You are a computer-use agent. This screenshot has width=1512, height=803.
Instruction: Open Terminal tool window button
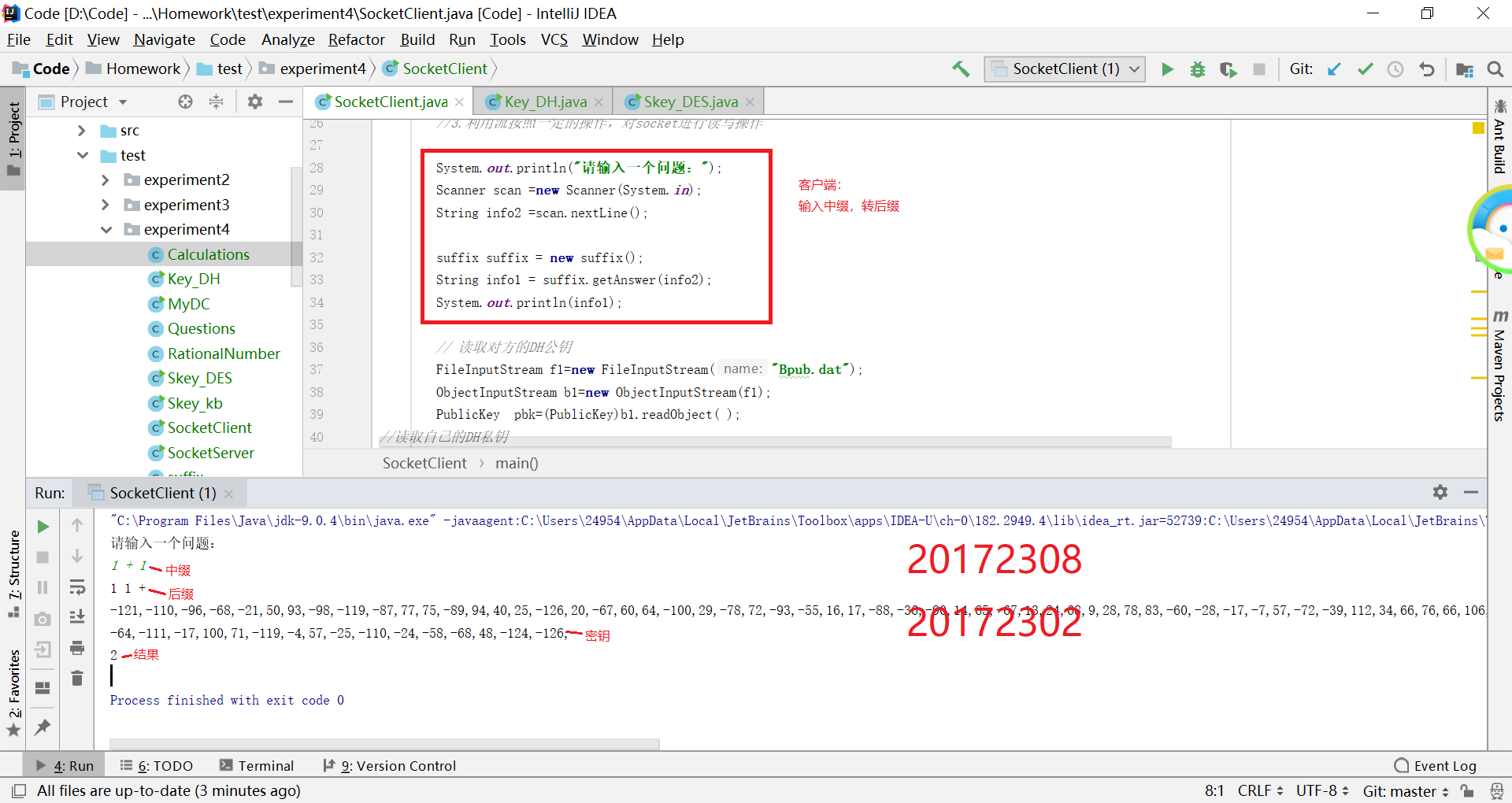tap(257, 765)
